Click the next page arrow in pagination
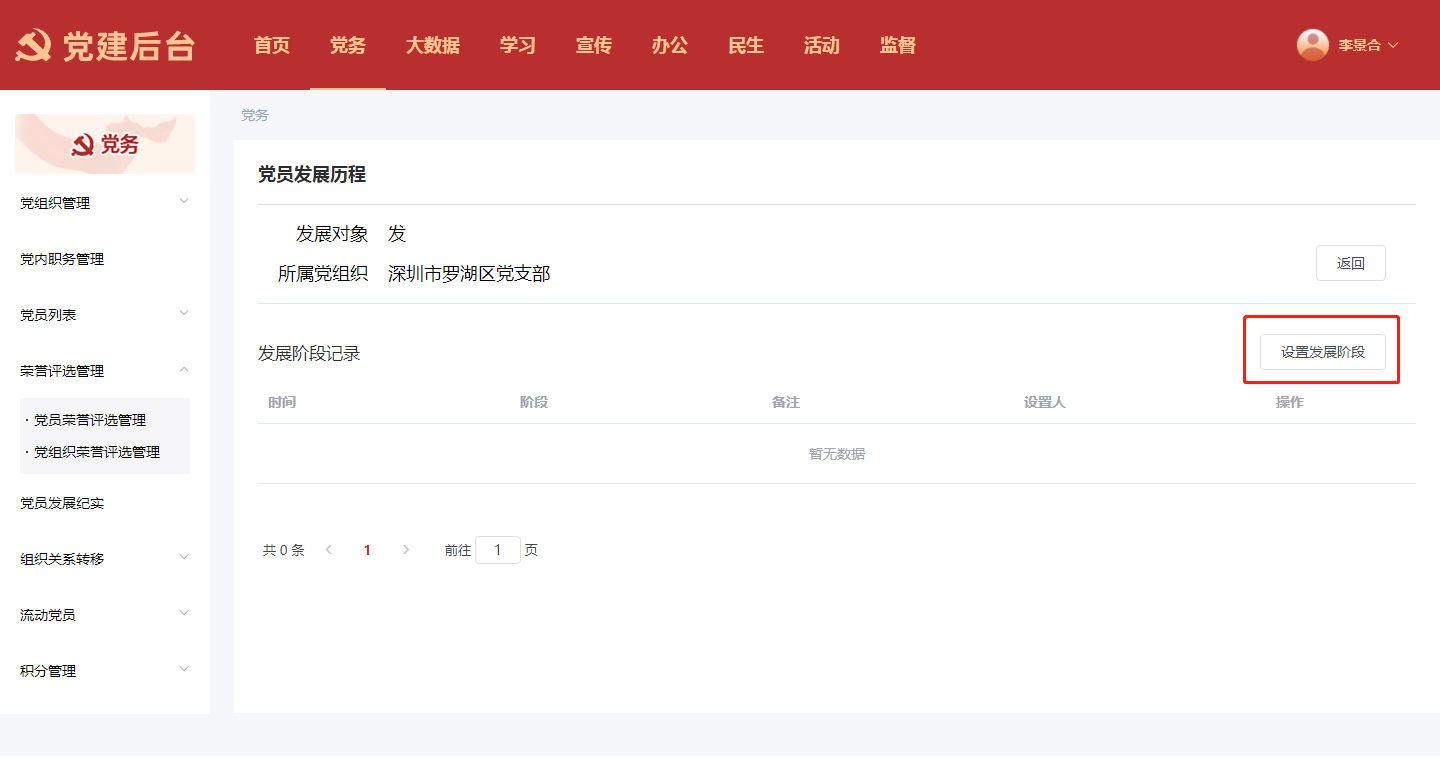The image size is (1440, 757). pos(406,550)
